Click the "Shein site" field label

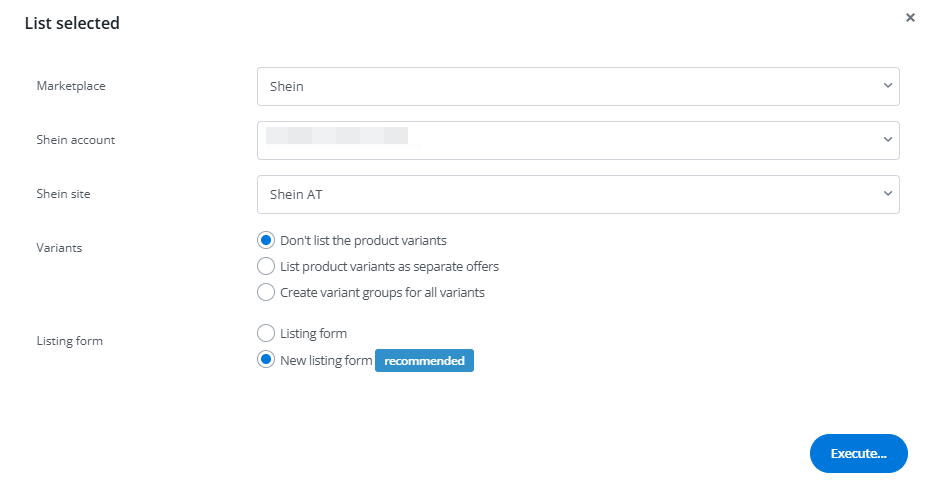point(63,194)
